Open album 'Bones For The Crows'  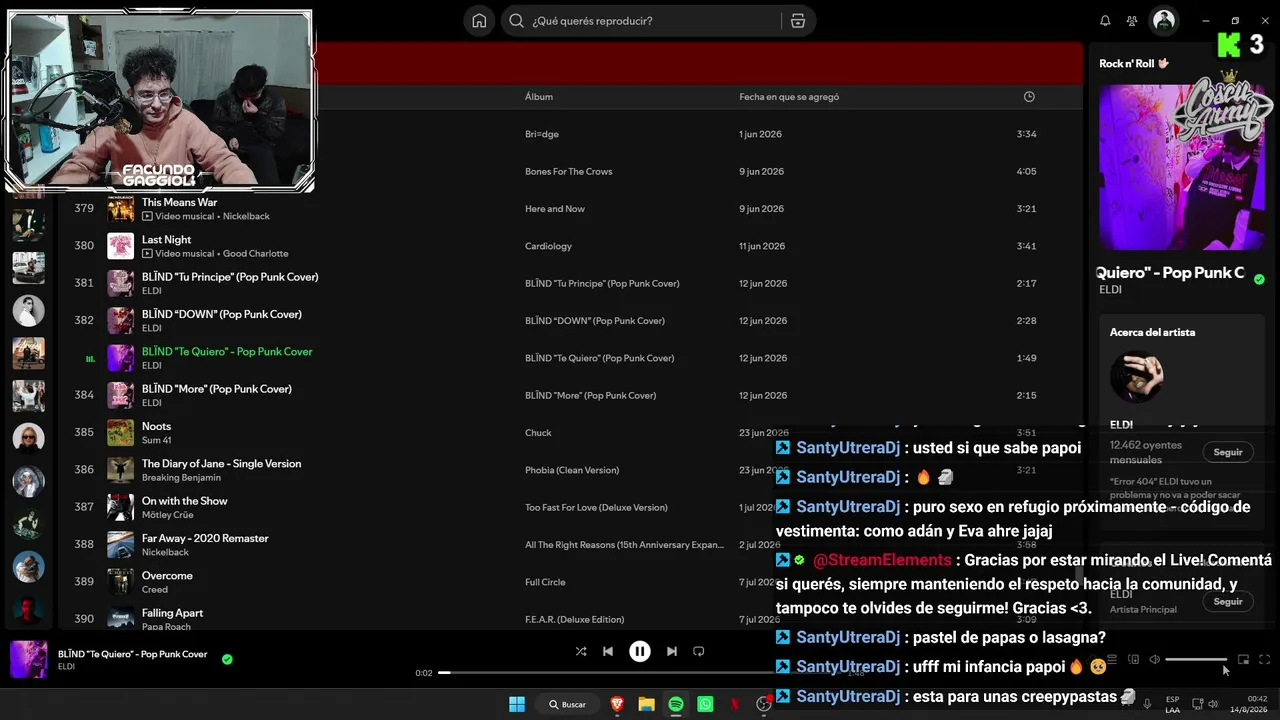point(568,172)
